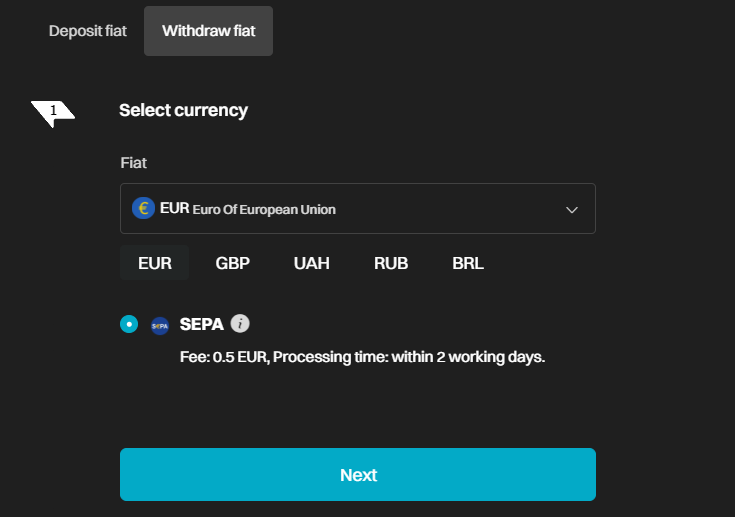Click the SEPA information icon
This screenshot has width=735, height=517.
[240, 323]
